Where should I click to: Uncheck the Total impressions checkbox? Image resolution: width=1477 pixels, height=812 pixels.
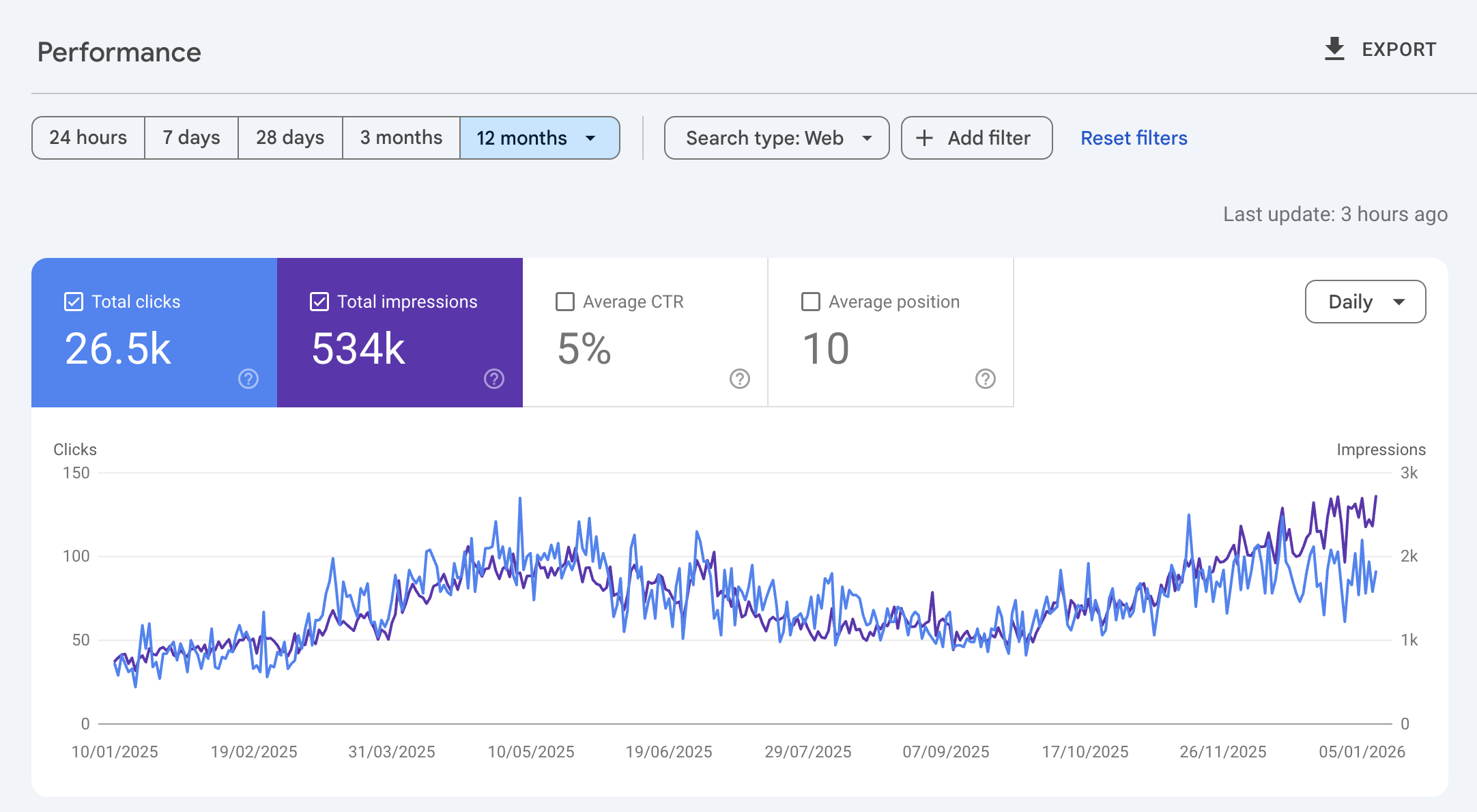point(319,302)
